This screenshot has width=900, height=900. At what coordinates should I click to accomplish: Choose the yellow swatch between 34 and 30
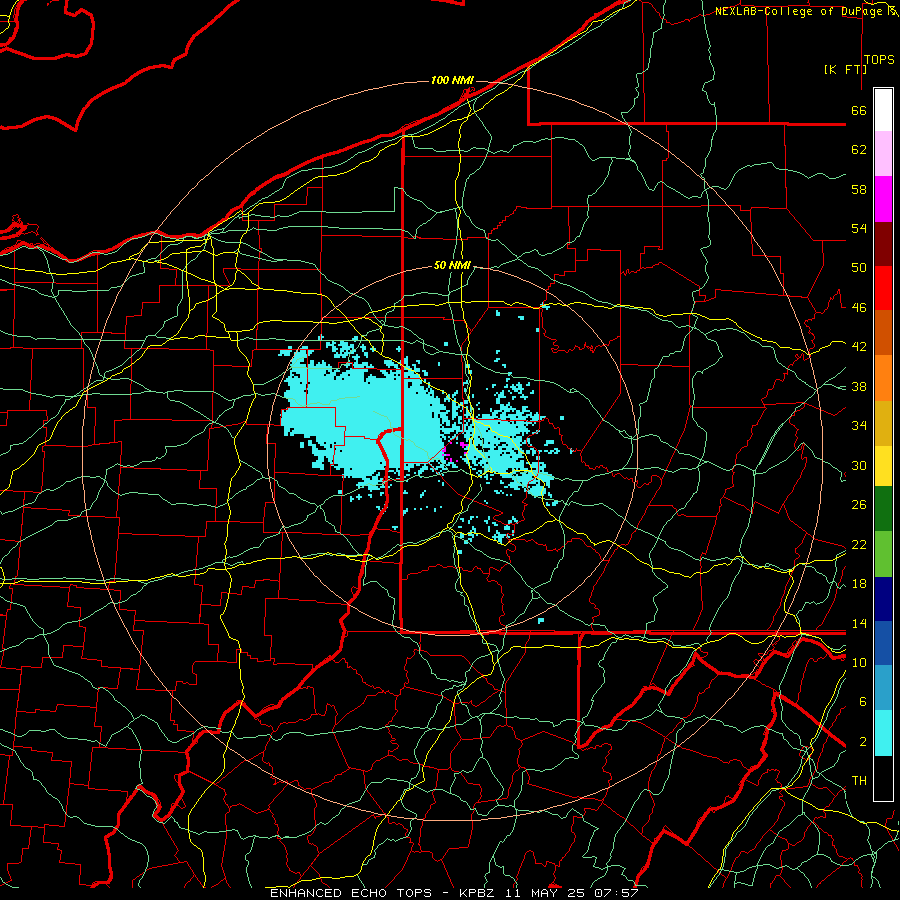(x=883, y=465)
